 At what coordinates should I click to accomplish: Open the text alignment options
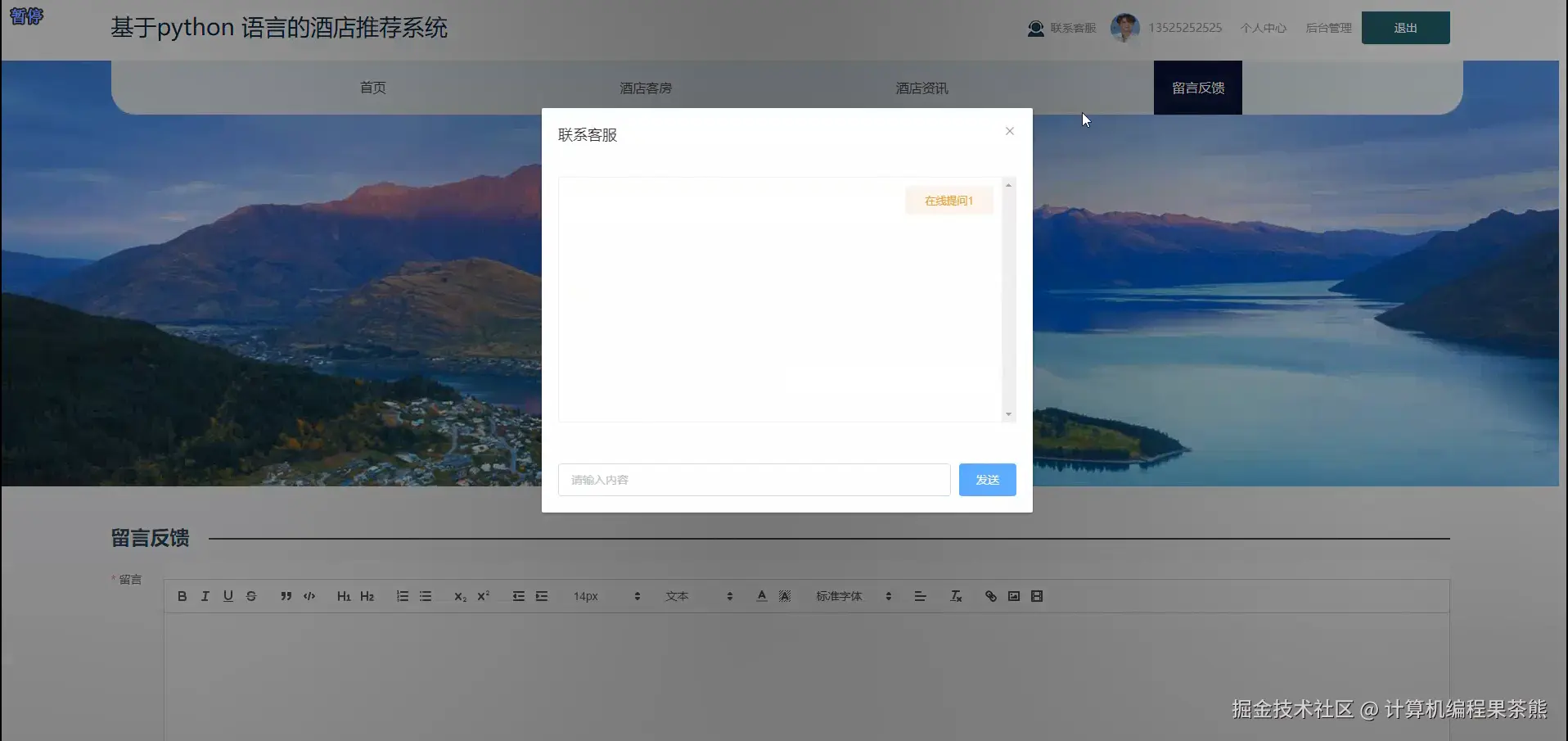[x=920, y=596]
